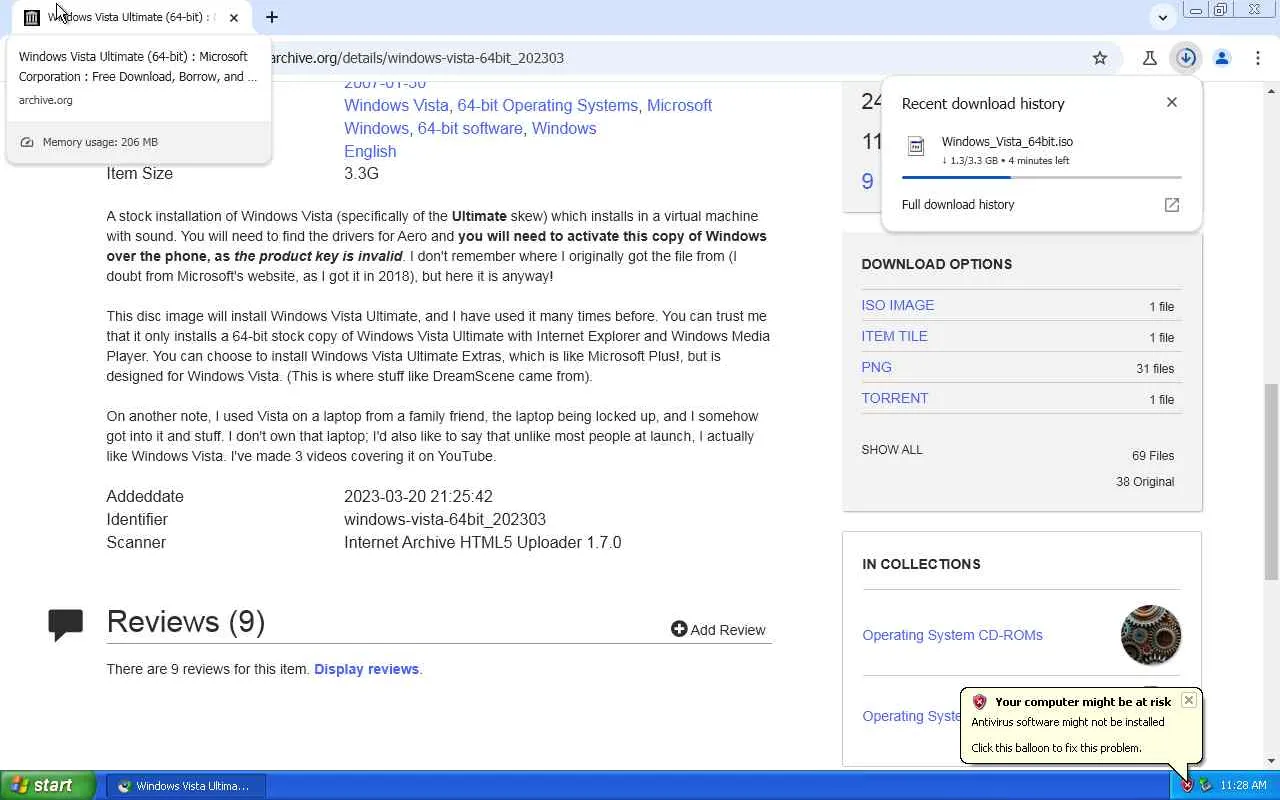1280x800 pixels.
Task: Click the 69 Files count
Action: click(x=1153, y=456)
